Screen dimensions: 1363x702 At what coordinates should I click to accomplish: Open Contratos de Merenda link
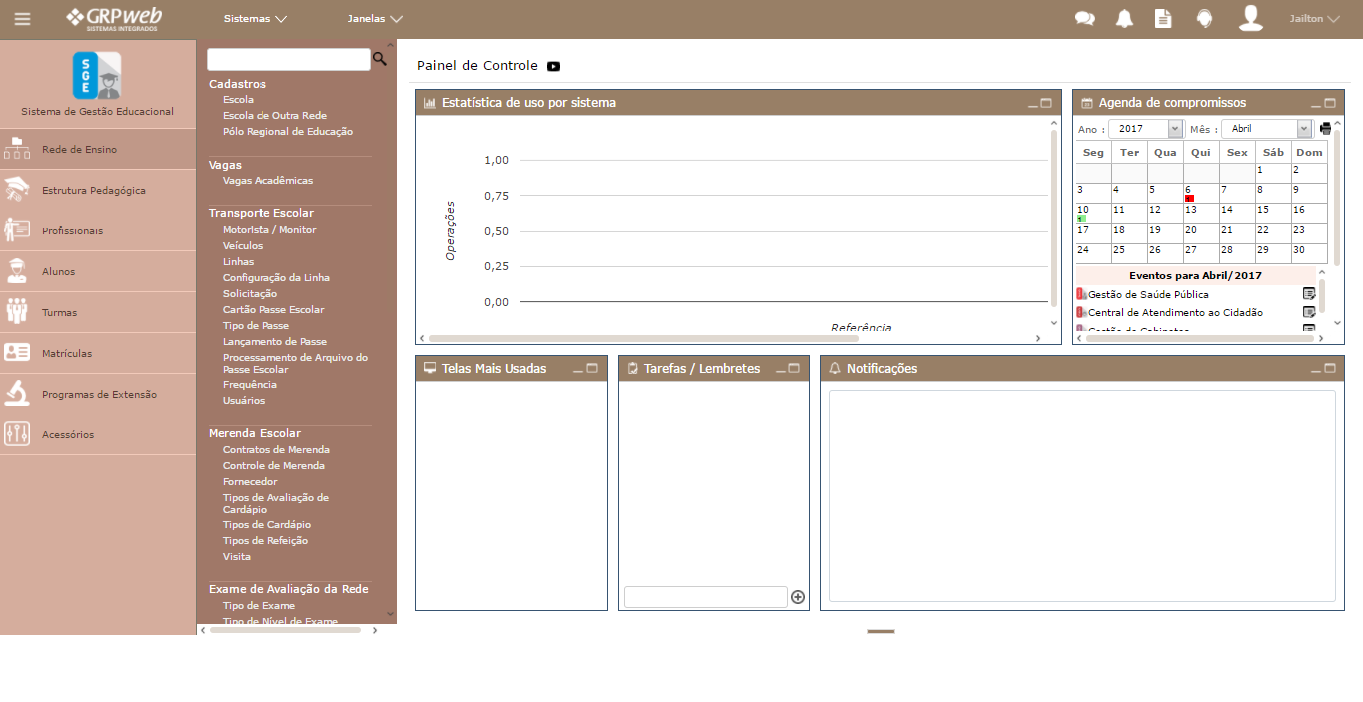pos(276,450)
